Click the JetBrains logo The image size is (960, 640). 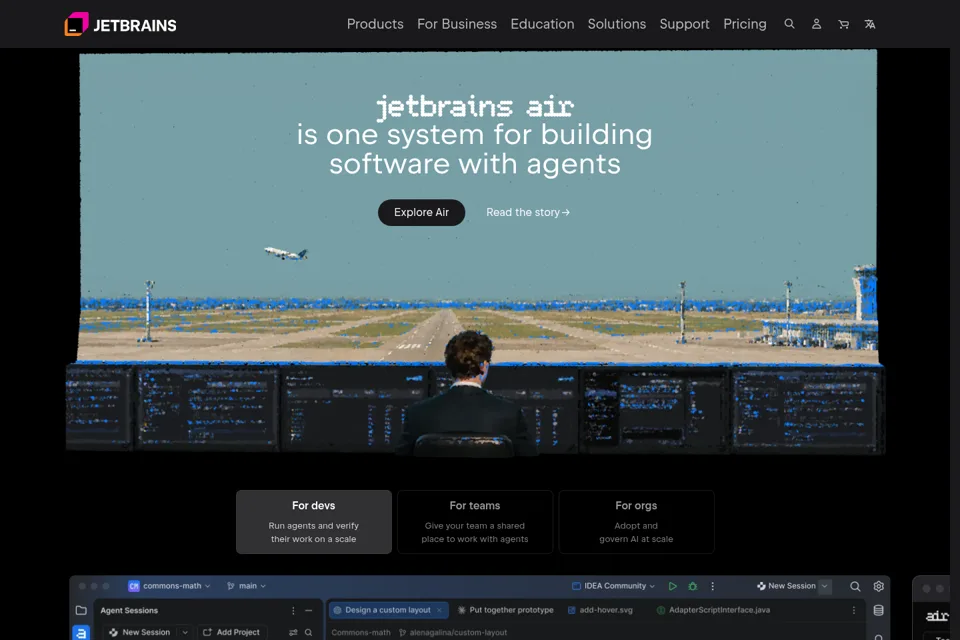coord(121,24)
